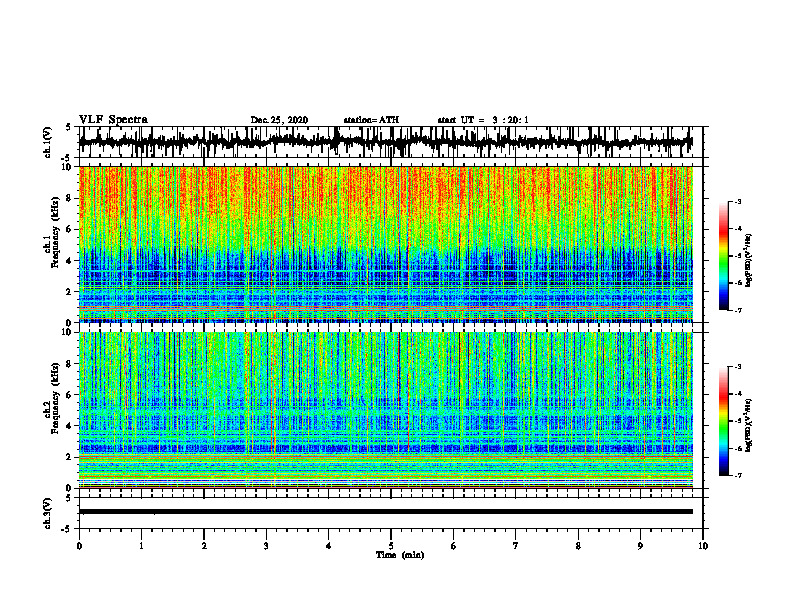Click the ch.2 spectrogram color scale bar

(x=723, y=421)
